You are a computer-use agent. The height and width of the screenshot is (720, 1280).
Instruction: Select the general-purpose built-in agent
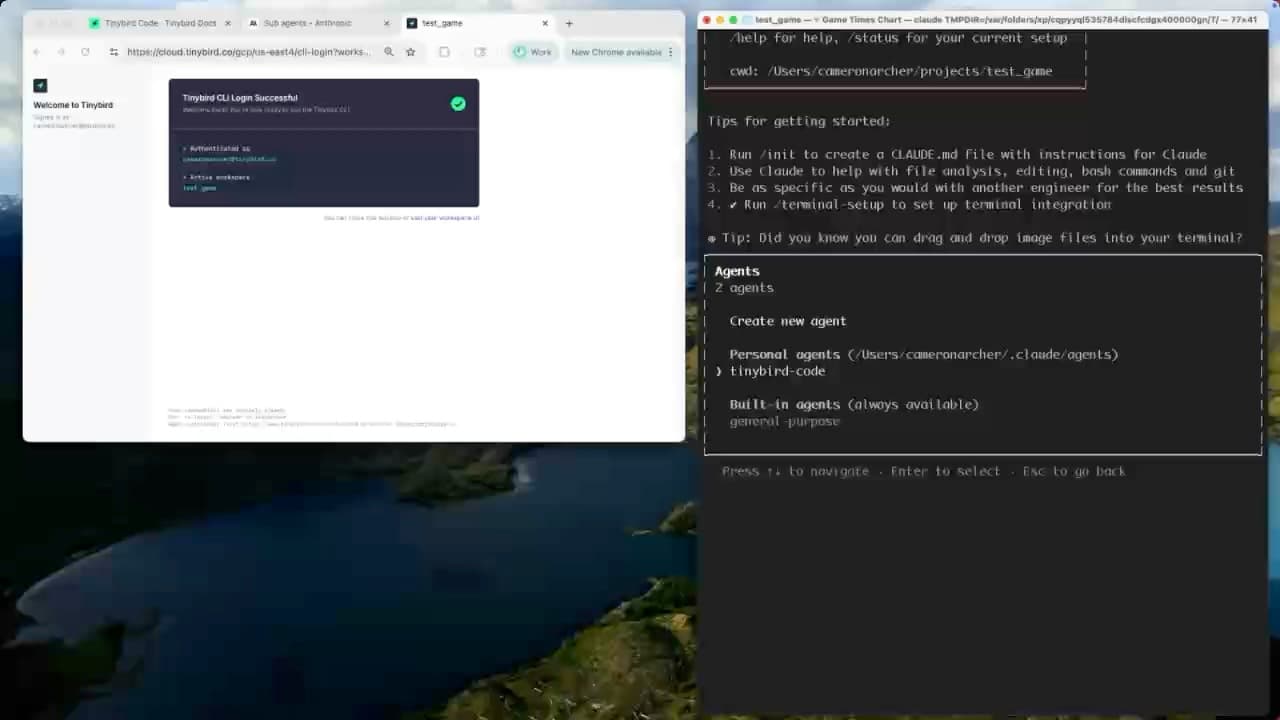tap(785, 421)
